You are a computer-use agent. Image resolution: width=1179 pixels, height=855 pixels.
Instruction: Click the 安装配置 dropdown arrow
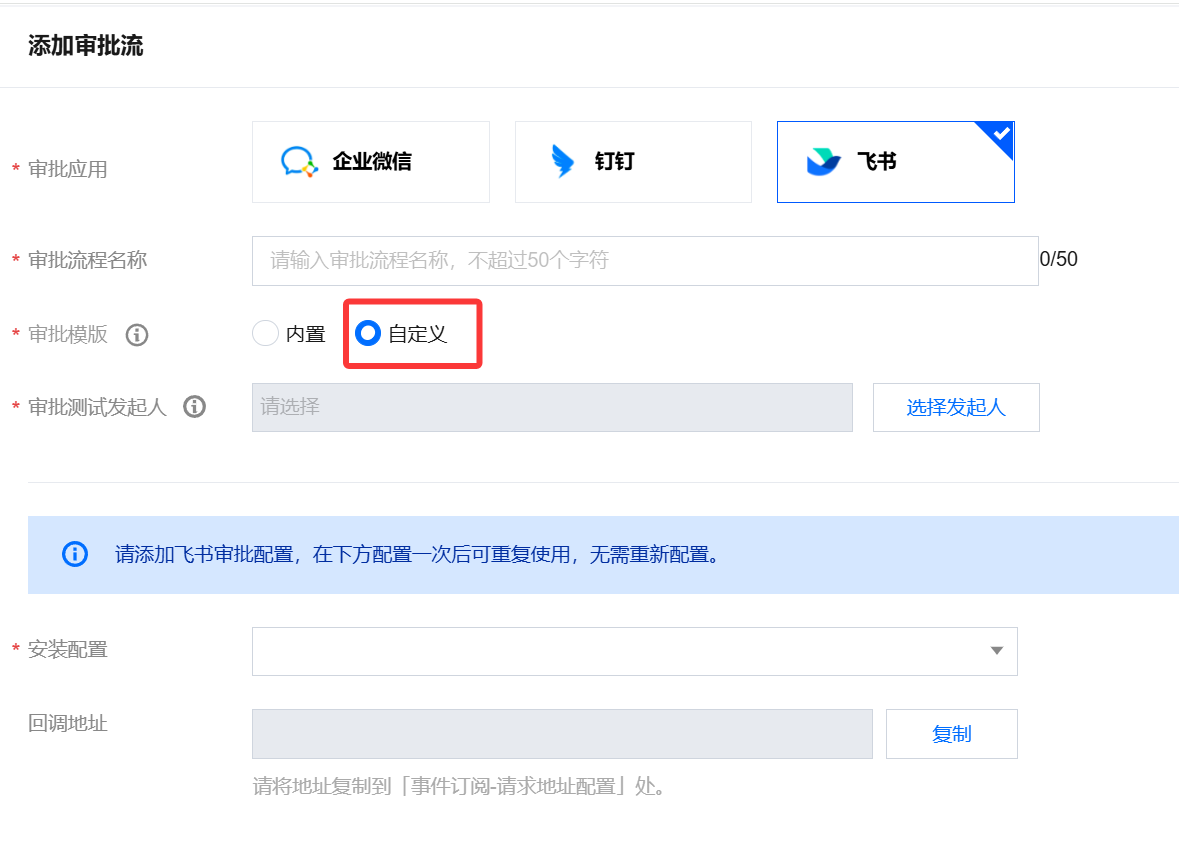point(996,650)
